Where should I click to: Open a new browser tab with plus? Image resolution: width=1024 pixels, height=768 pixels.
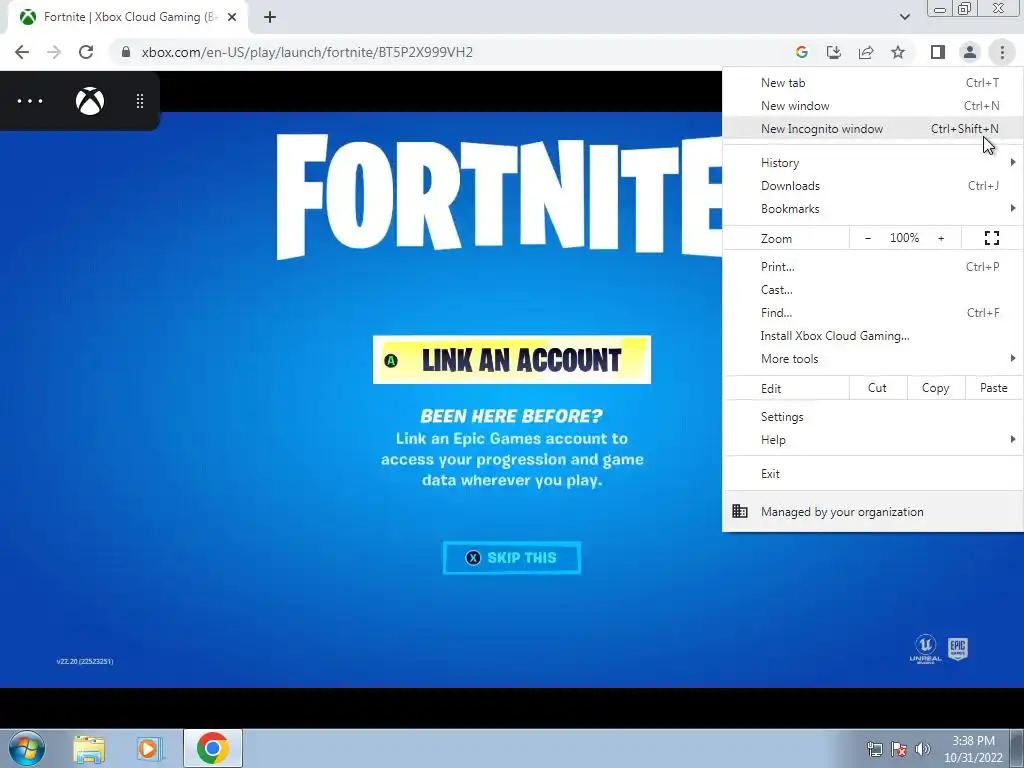pyautogui.click(x=270, y=17)
